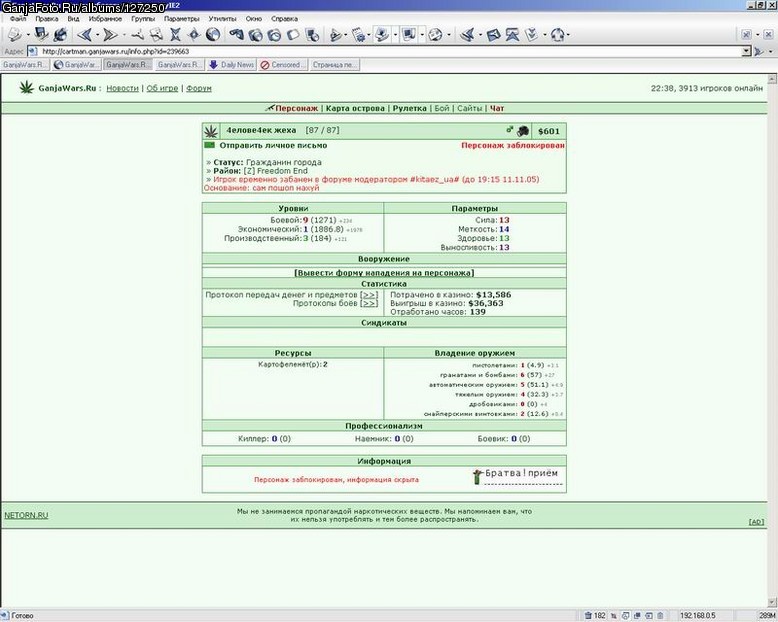Open the Файл menu
The image size is (778, 622).
click(x=18, y=19)
